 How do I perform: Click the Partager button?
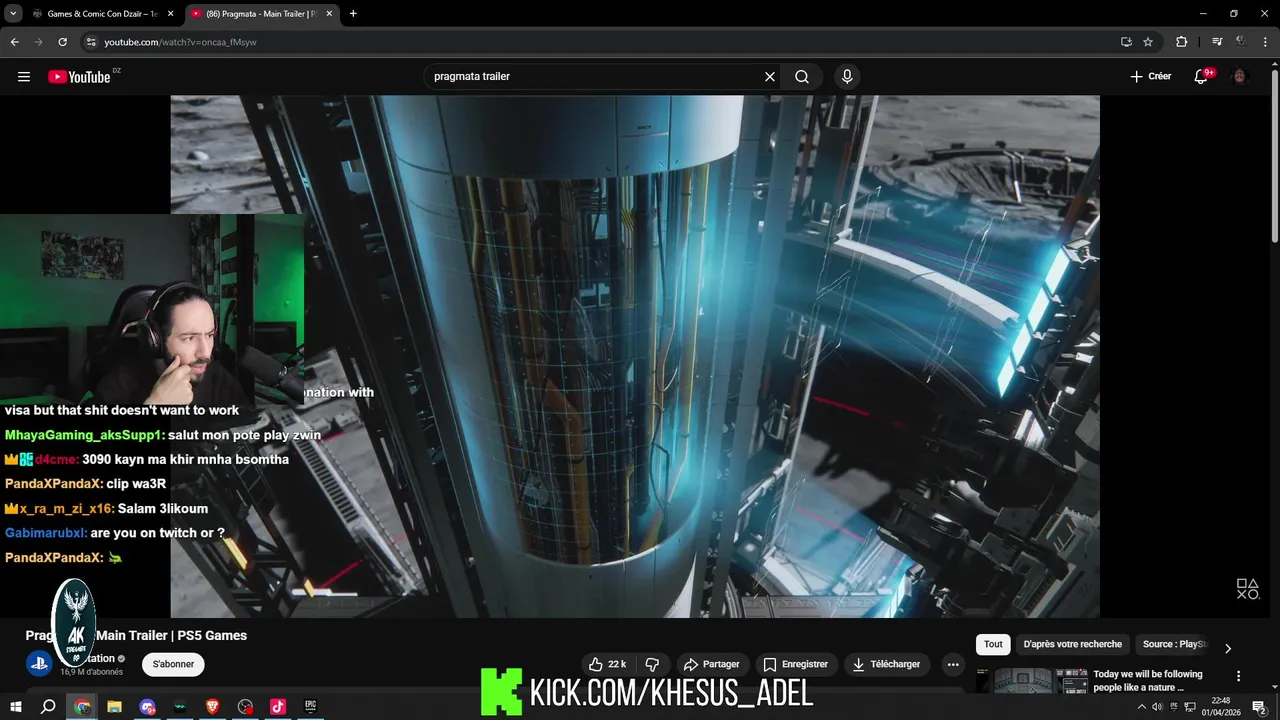711,664
